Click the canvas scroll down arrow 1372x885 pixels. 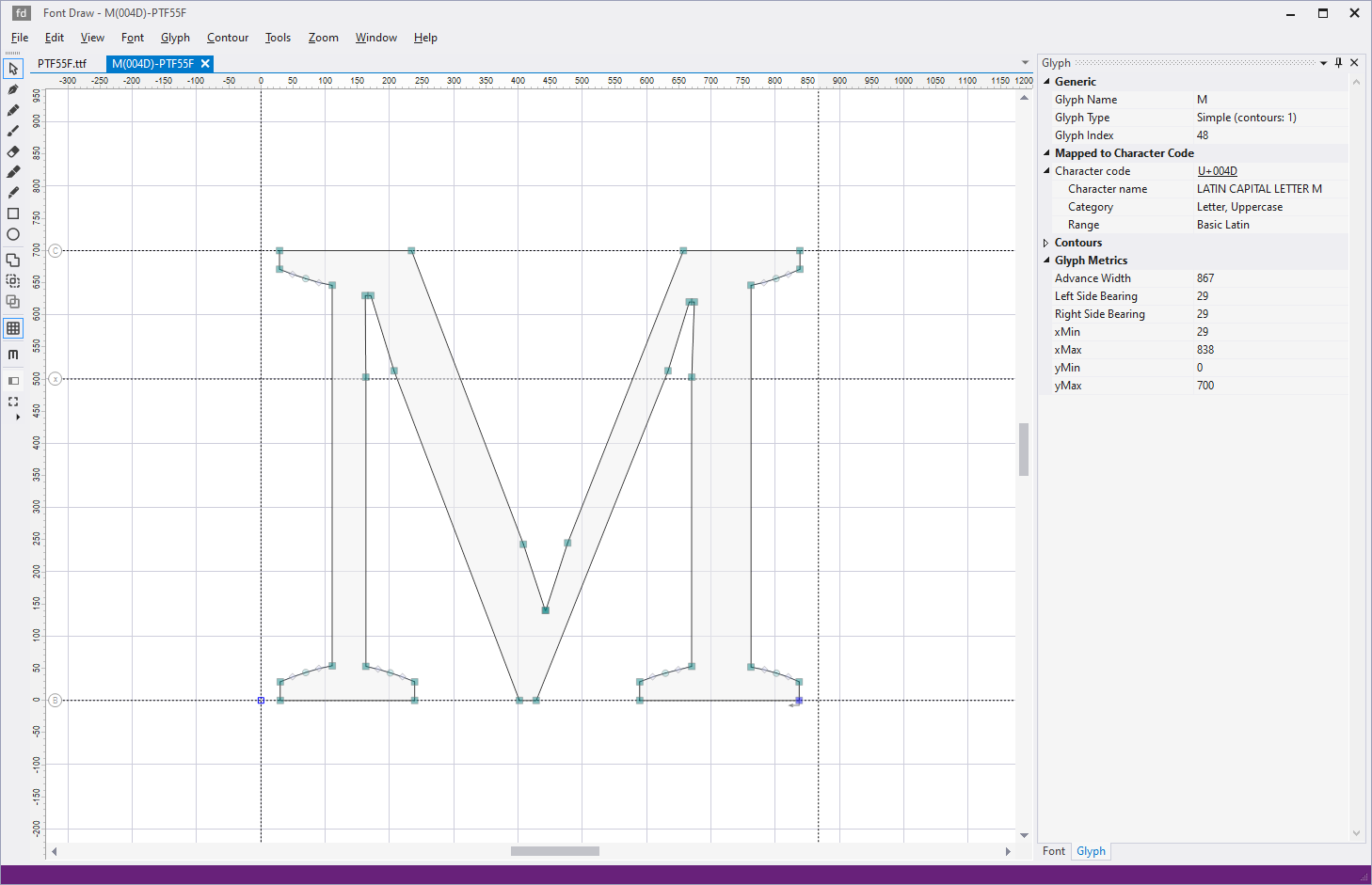[x=1024, y=835]
